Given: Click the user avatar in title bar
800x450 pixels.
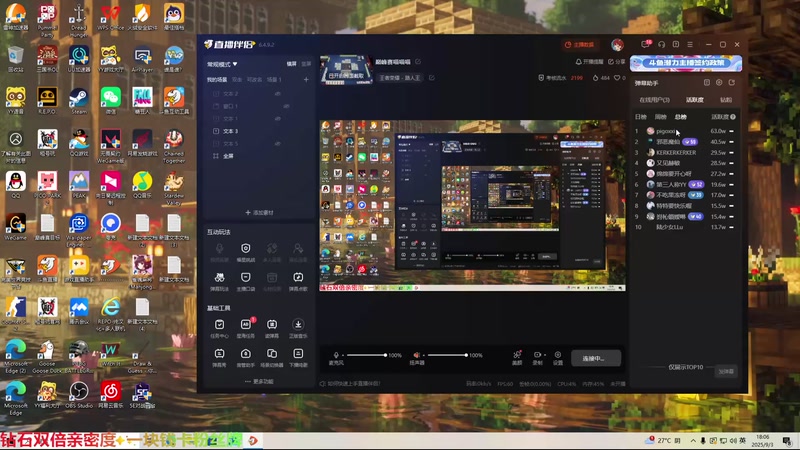Looking at the screenshot, I should 617,45.
